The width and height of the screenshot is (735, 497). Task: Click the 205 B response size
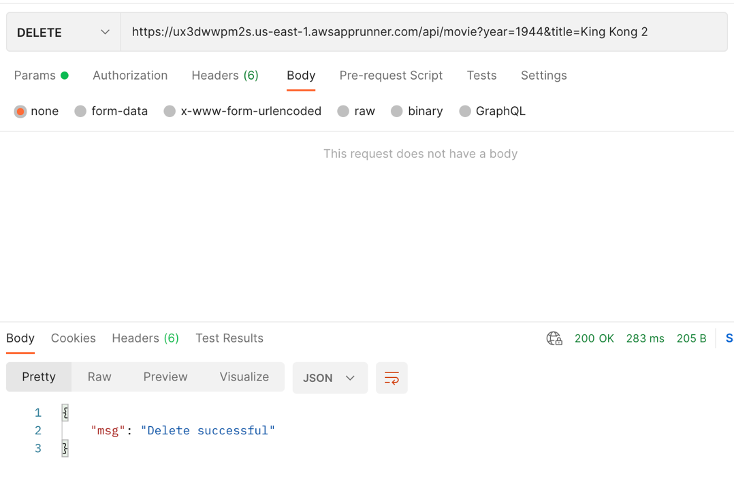point(691,338)
